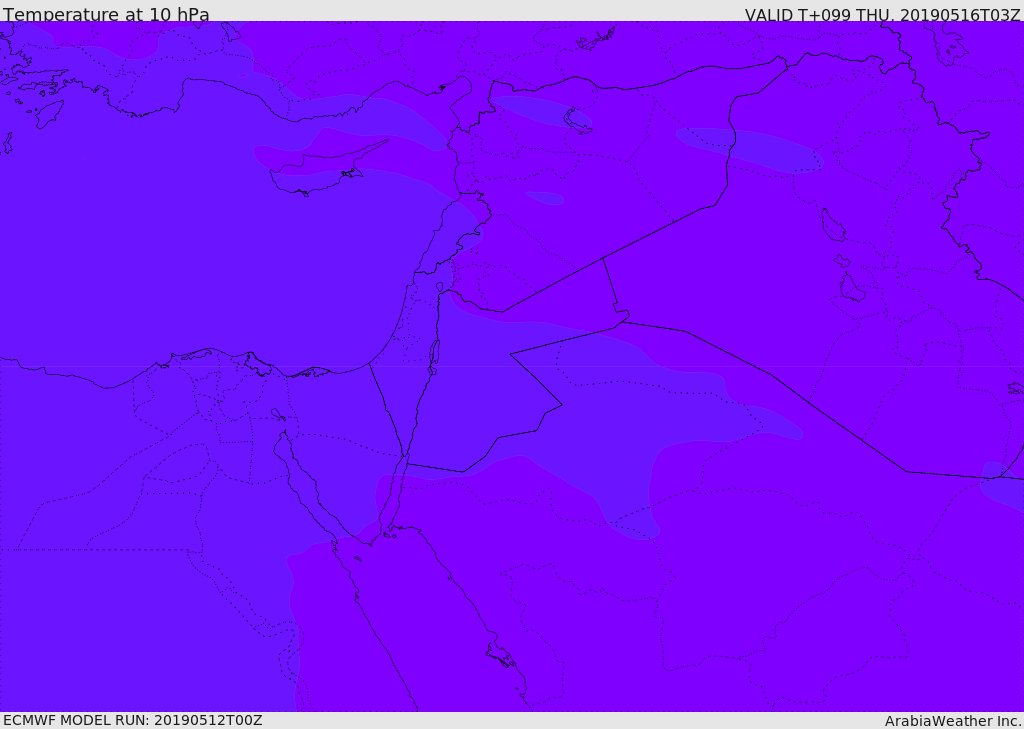The width and height of the screenshot is (1024, 729).
Task: Click the ECMWF MODEL RUN label
Action: pyautogui.click(x=132, y=720)
